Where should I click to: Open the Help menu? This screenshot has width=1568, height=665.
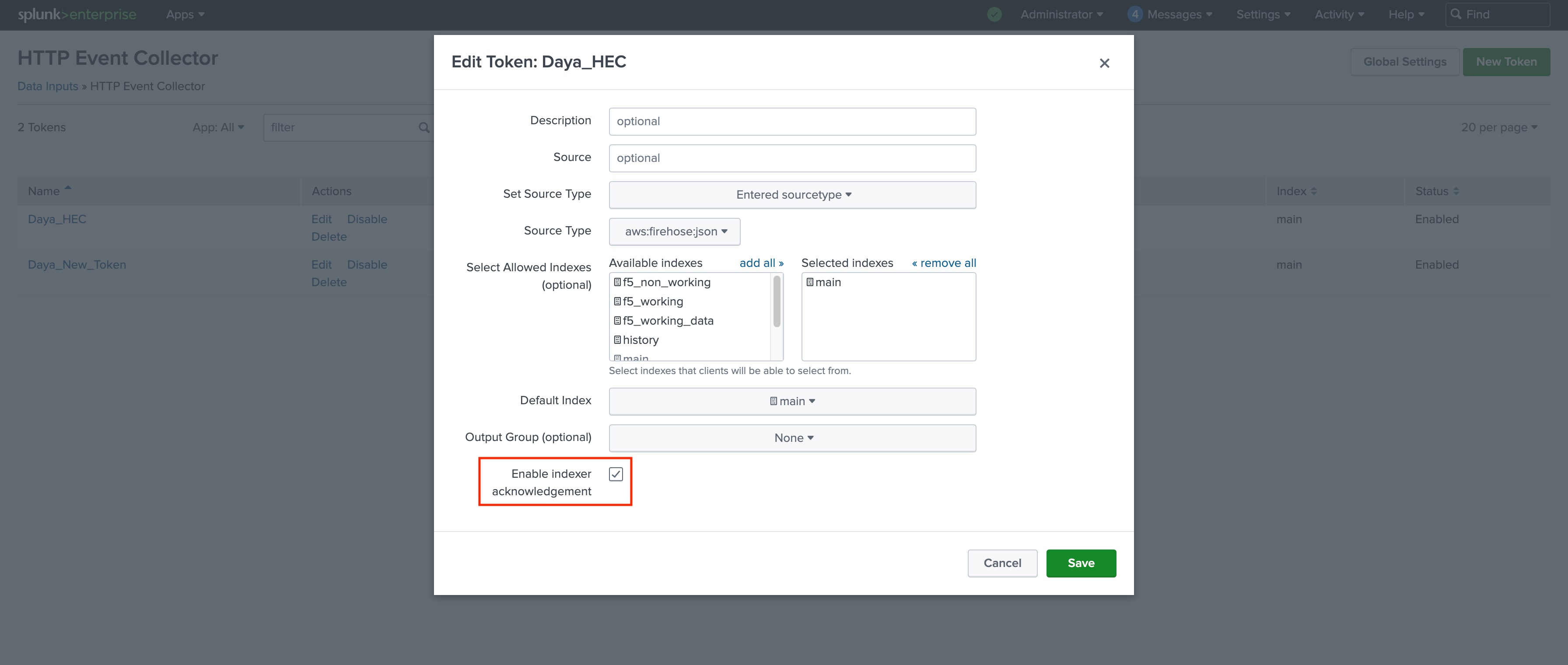tap(1406, 14)
